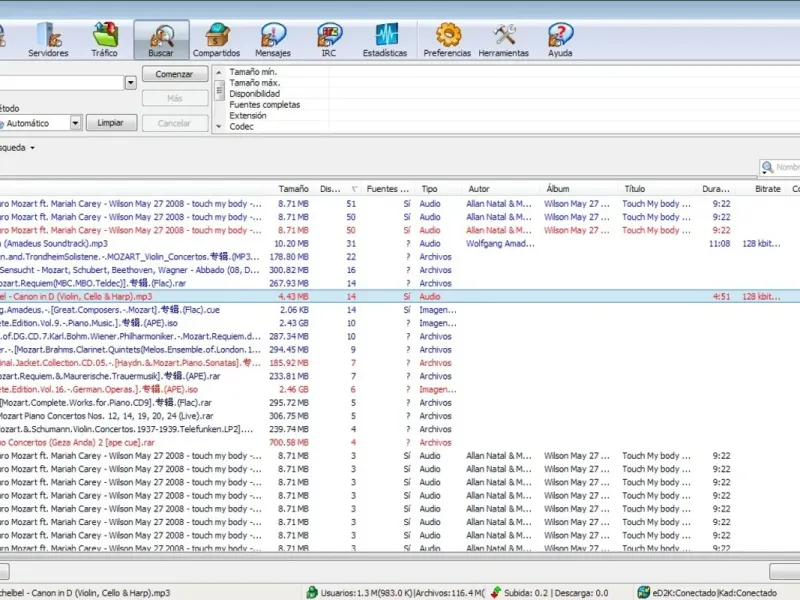The height and width of the screenshot is (600, 800).
Task: Click the eD2K connection status icon
Action: click(x=643, y=593)
